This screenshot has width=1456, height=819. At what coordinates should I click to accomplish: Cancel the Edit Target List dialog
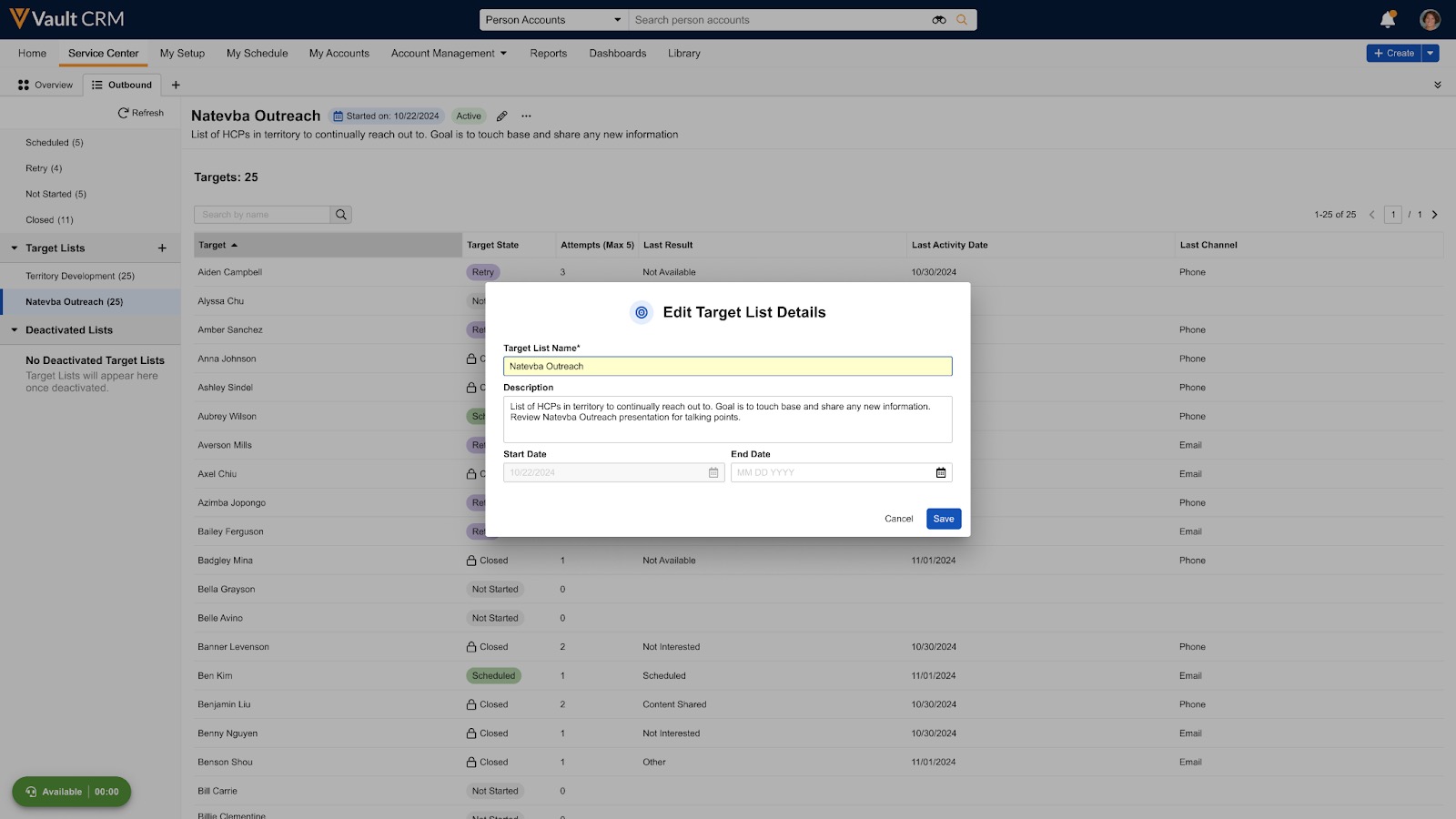tap(898, 519)
